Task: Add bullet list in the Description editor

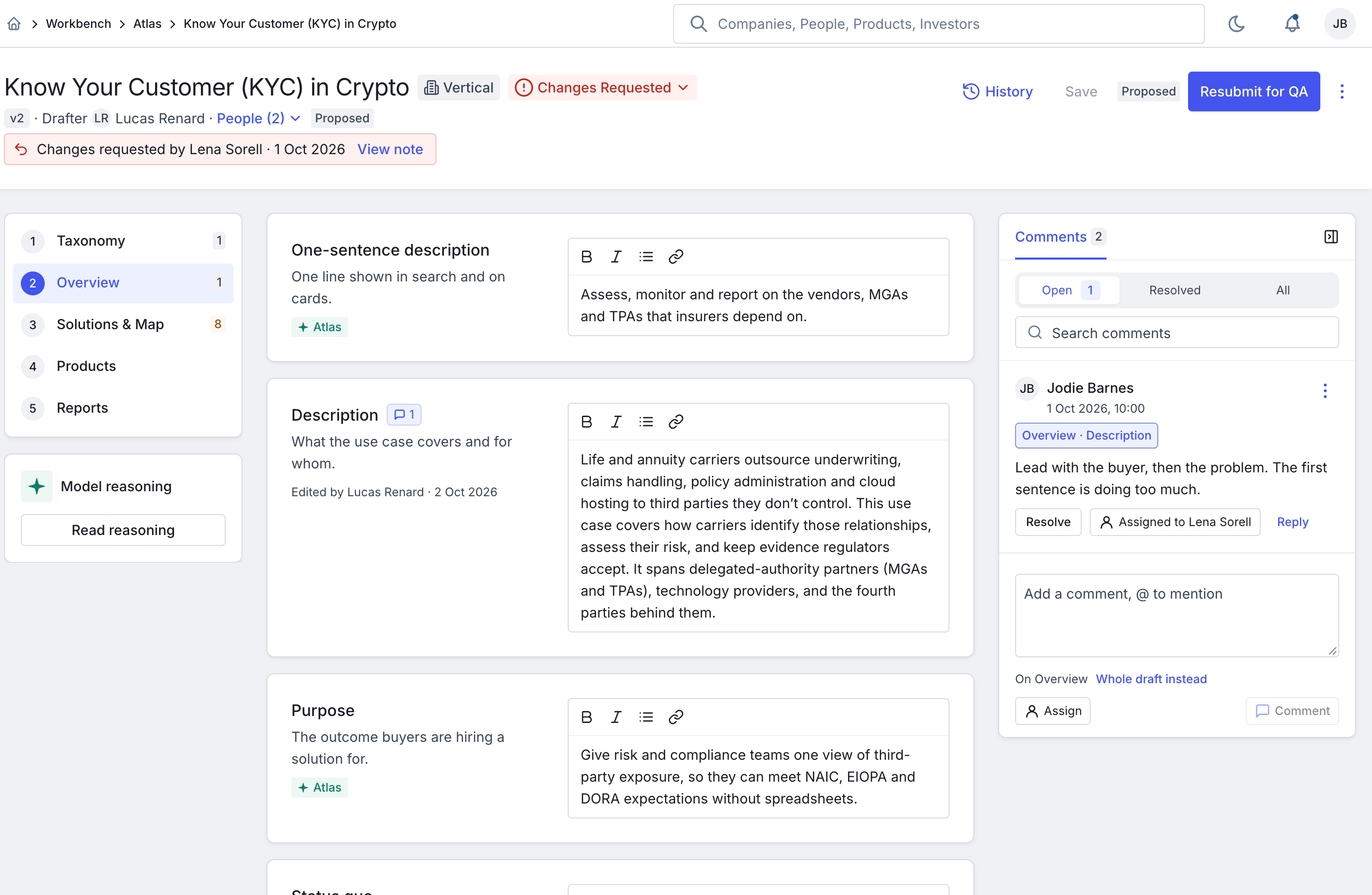Action: click(x=646, y=422)
